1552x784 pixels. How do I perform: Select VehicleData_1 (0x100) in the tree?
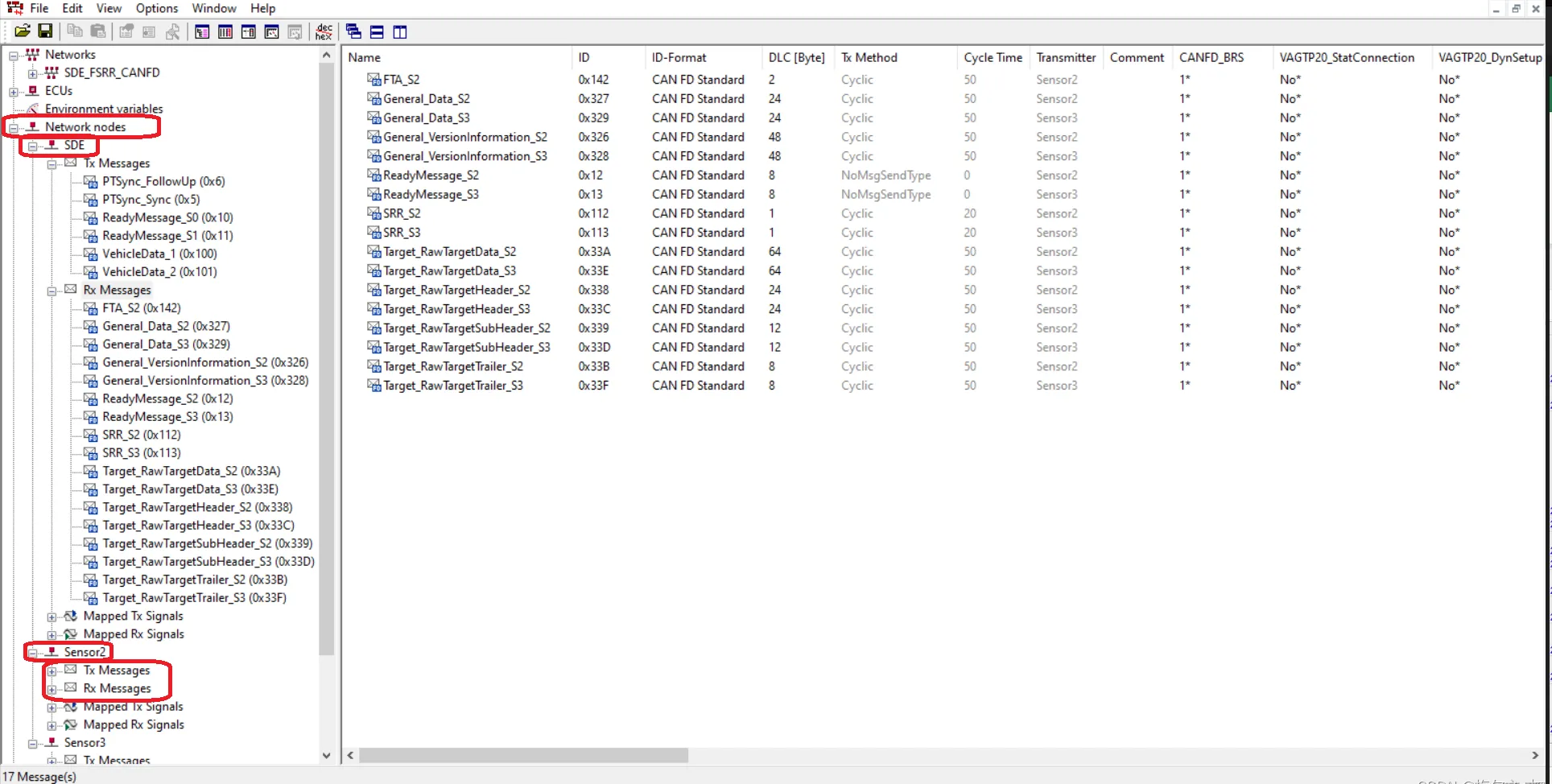point(159,254)
